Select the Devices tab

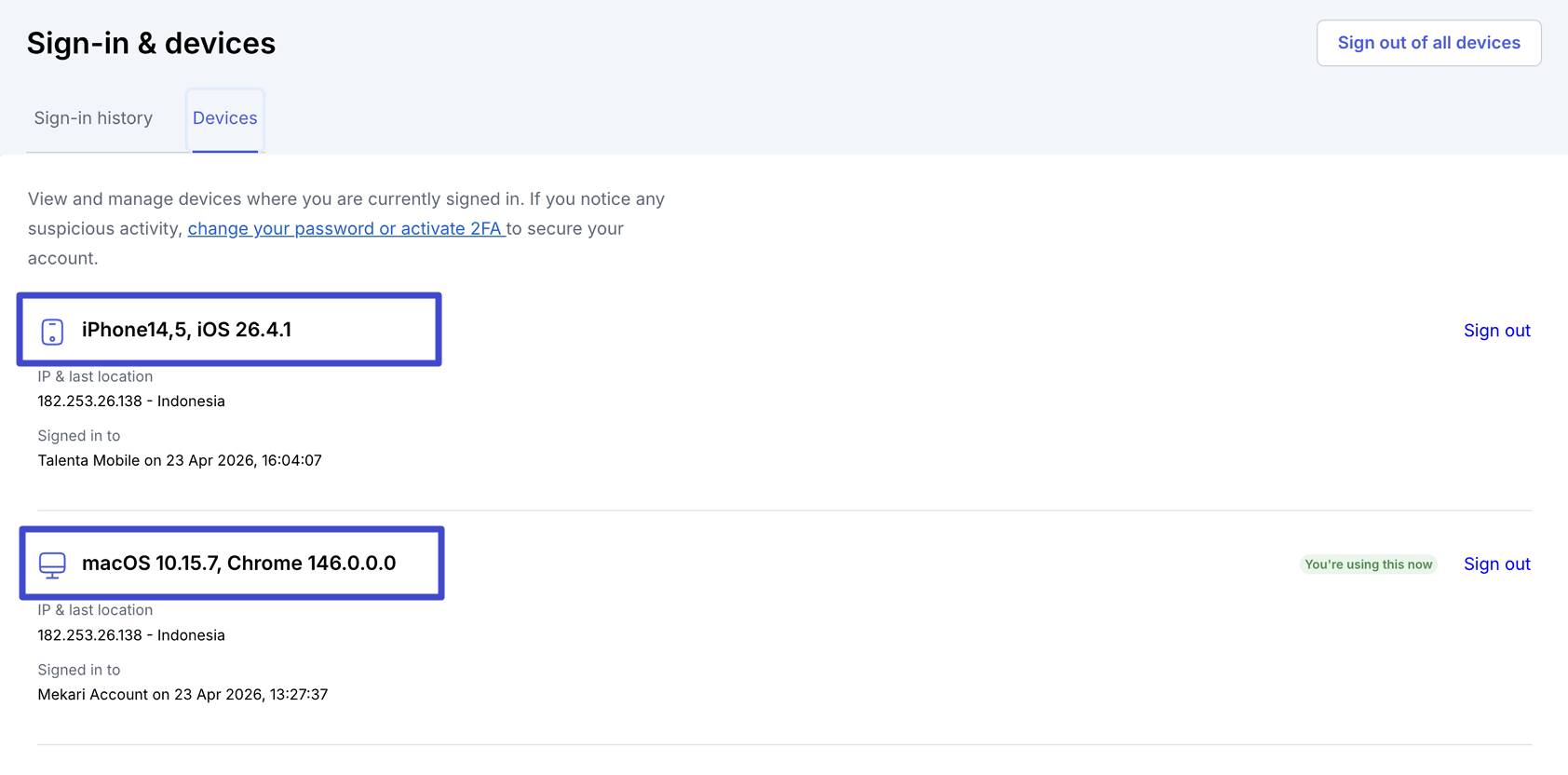pyautogui.click(x=224, y=118)
